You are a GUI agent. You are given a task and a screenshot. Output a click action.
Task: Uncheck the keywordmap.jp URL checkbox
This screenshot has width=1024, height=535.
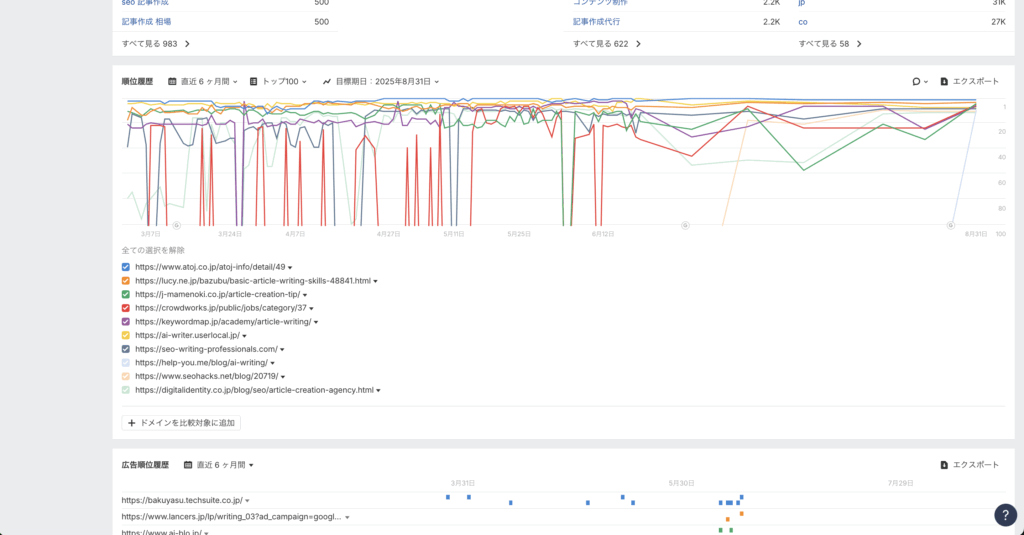[125, 322]
